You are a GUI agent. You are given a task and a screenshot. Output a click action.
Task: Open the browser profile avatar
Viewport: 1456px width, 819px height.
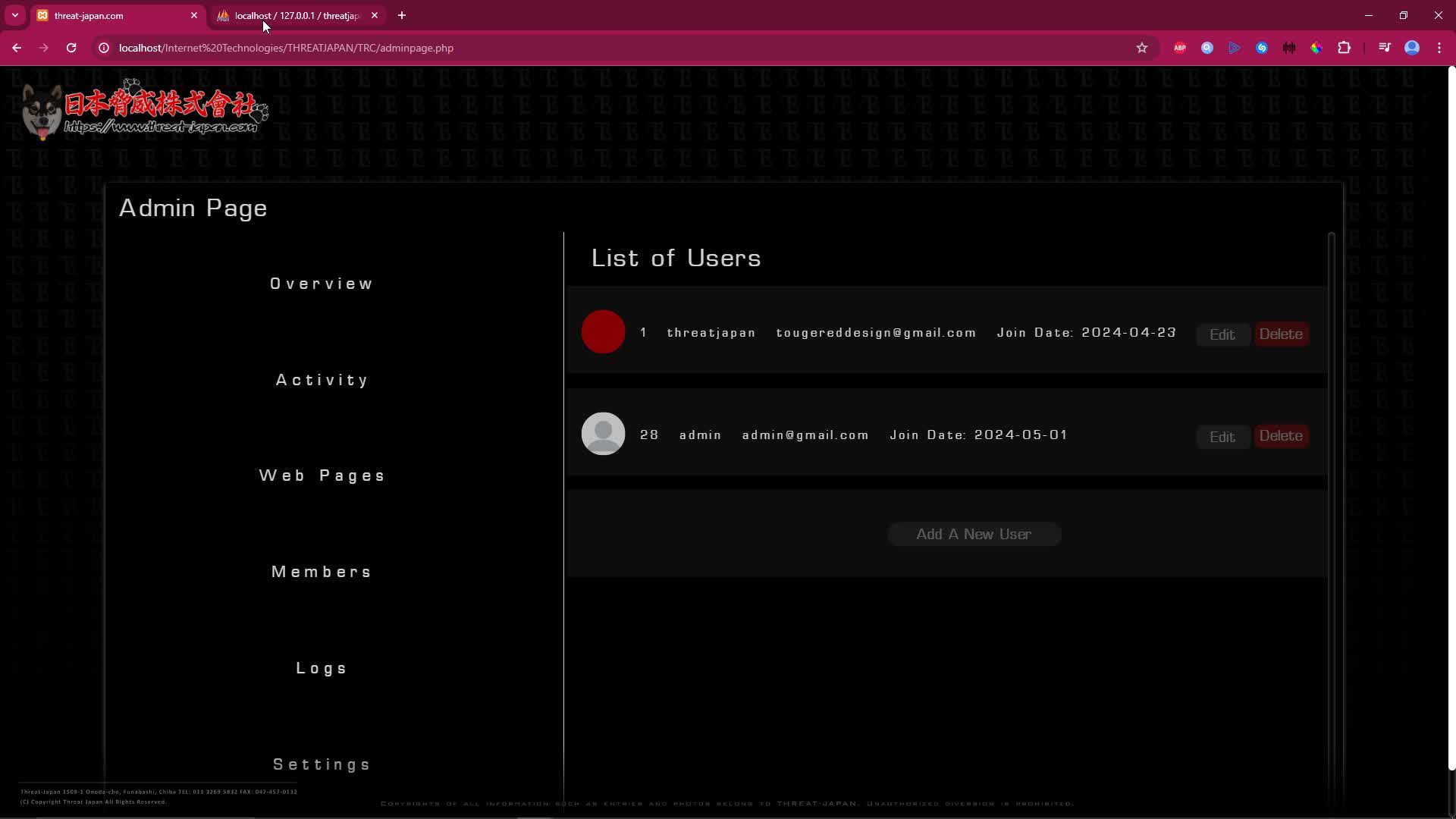pyautogui.click(x=1412, y=47)
